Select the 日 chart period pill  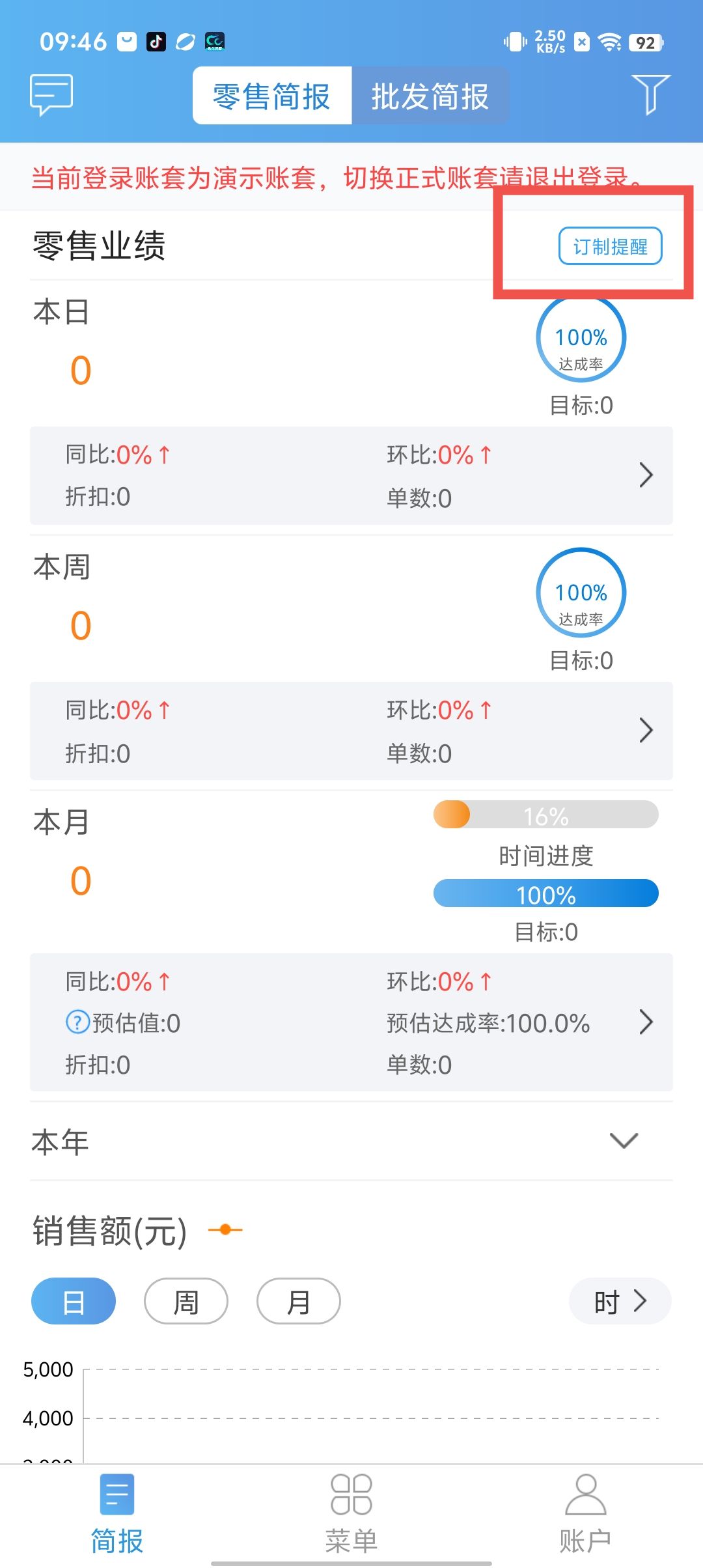74,1301
